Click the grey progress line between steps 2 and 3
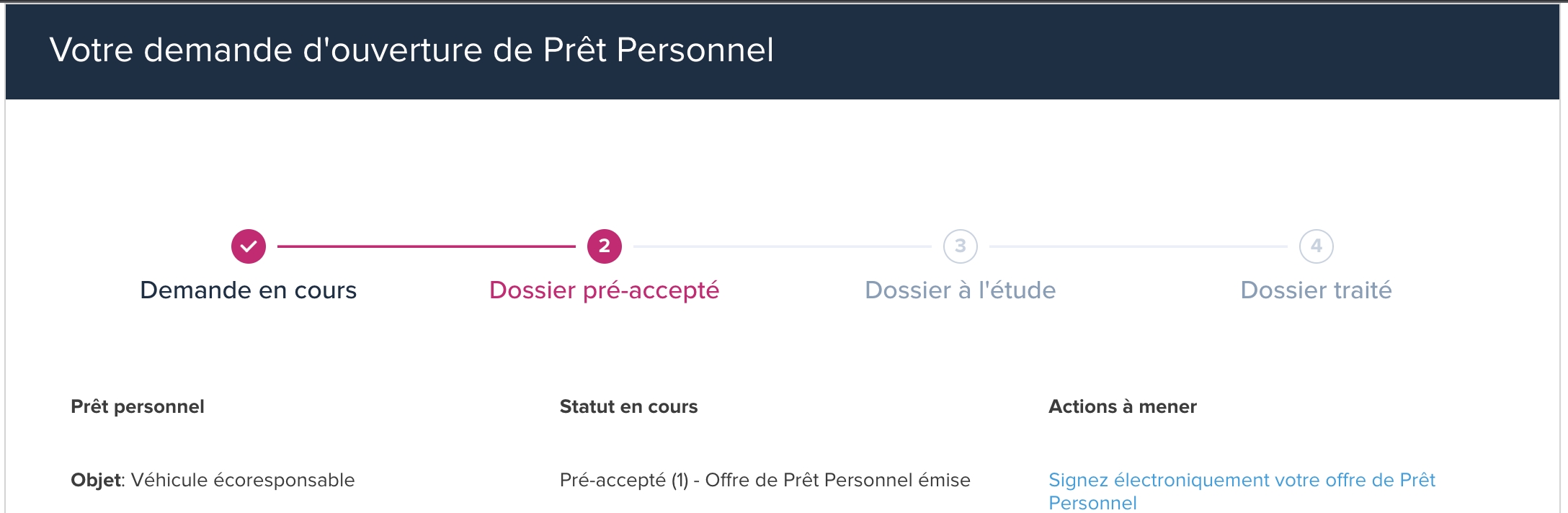 pyautogui.click(x=783, y=246)
